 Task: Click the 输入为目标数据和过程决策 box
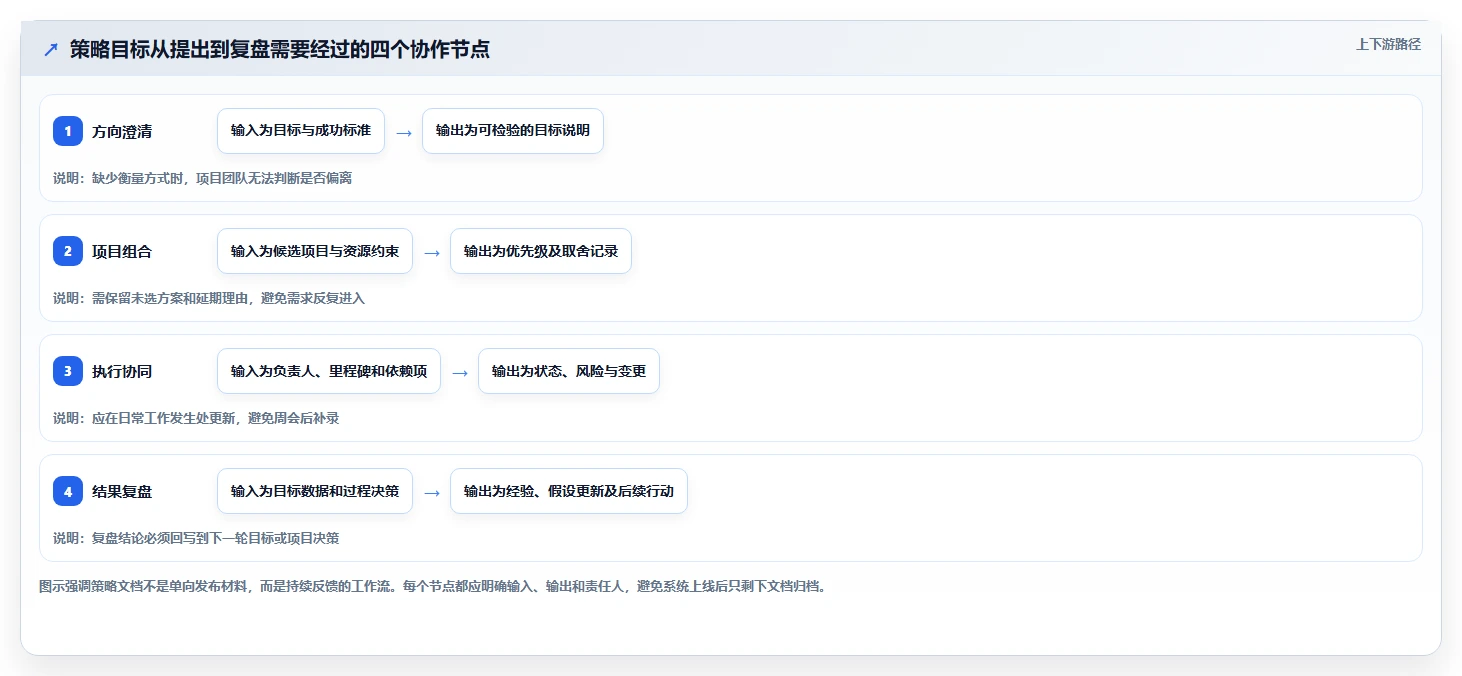[315, 491]
